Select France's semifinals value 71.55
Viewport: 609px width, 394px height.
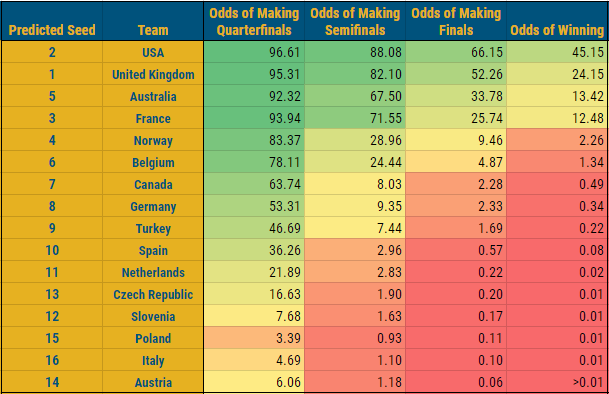[x=355, y=118]
